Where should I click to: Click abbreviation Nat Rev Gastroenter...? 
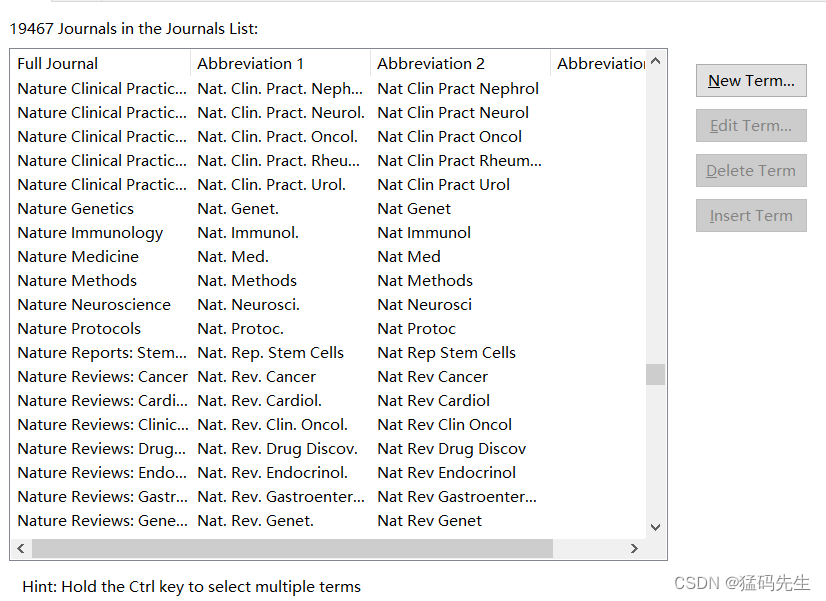457,497
